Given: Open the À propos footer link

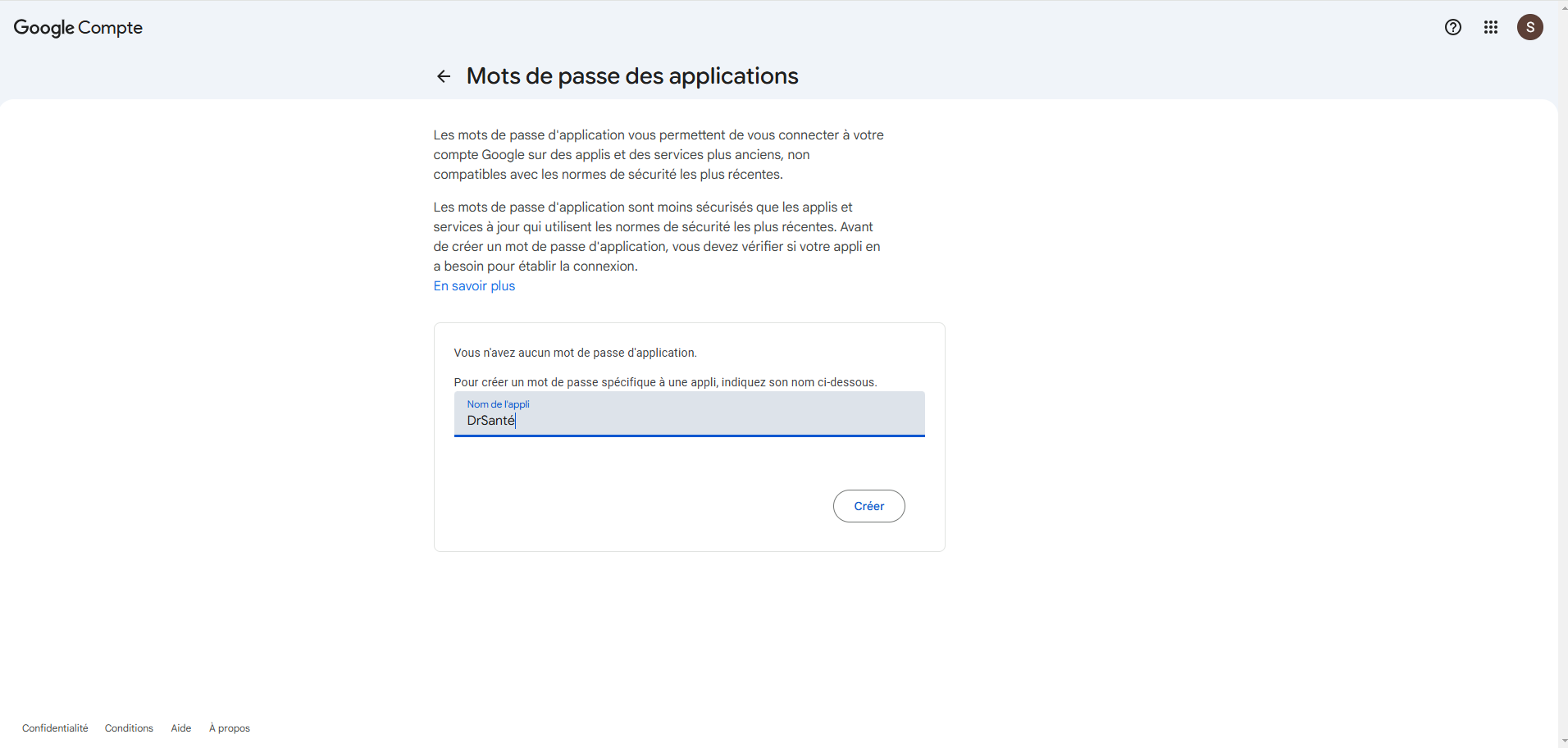Looking at the screenshot, I should point(230,728).
